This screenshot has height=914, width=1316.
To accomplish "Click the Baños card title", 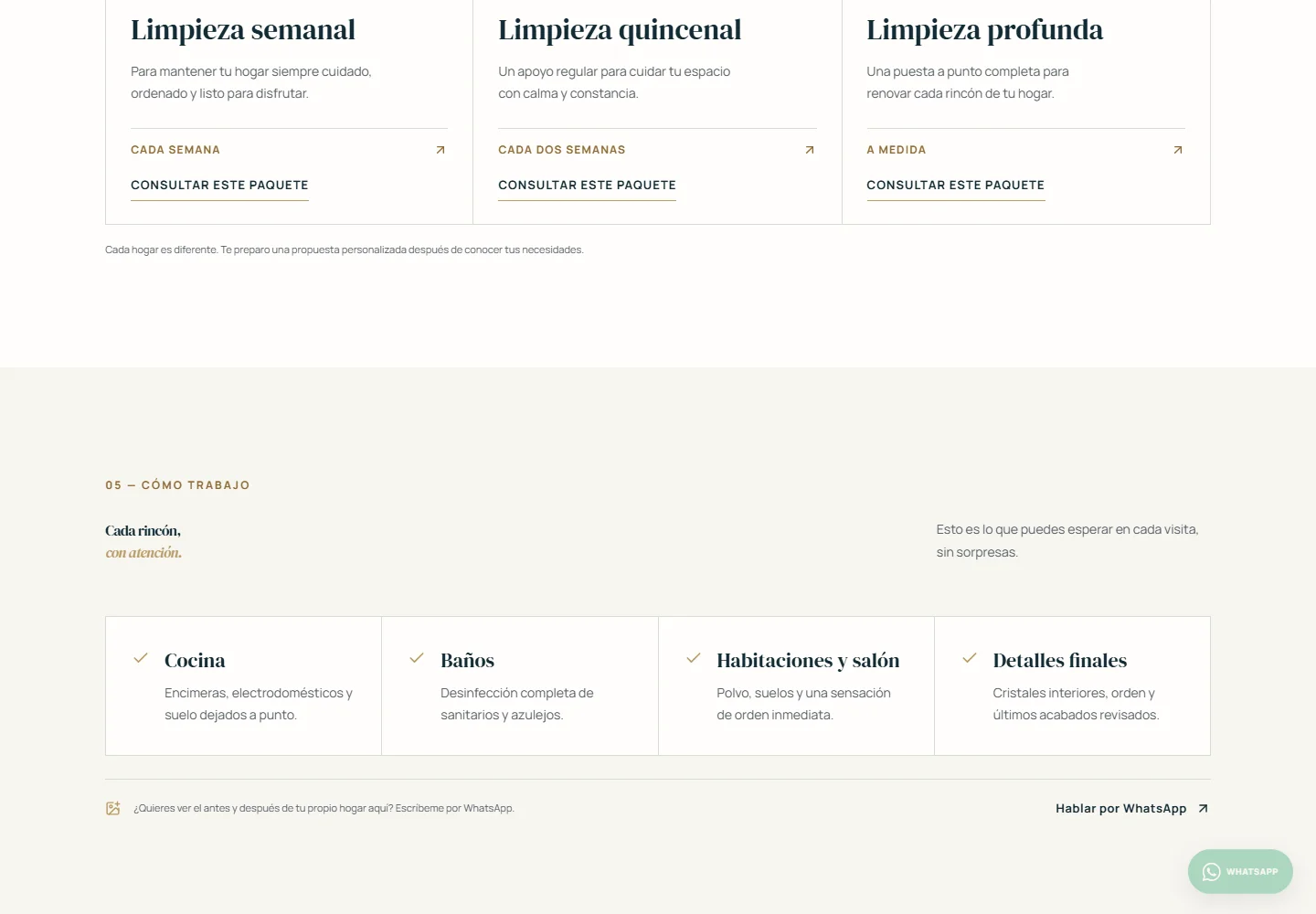I will 467,660.
